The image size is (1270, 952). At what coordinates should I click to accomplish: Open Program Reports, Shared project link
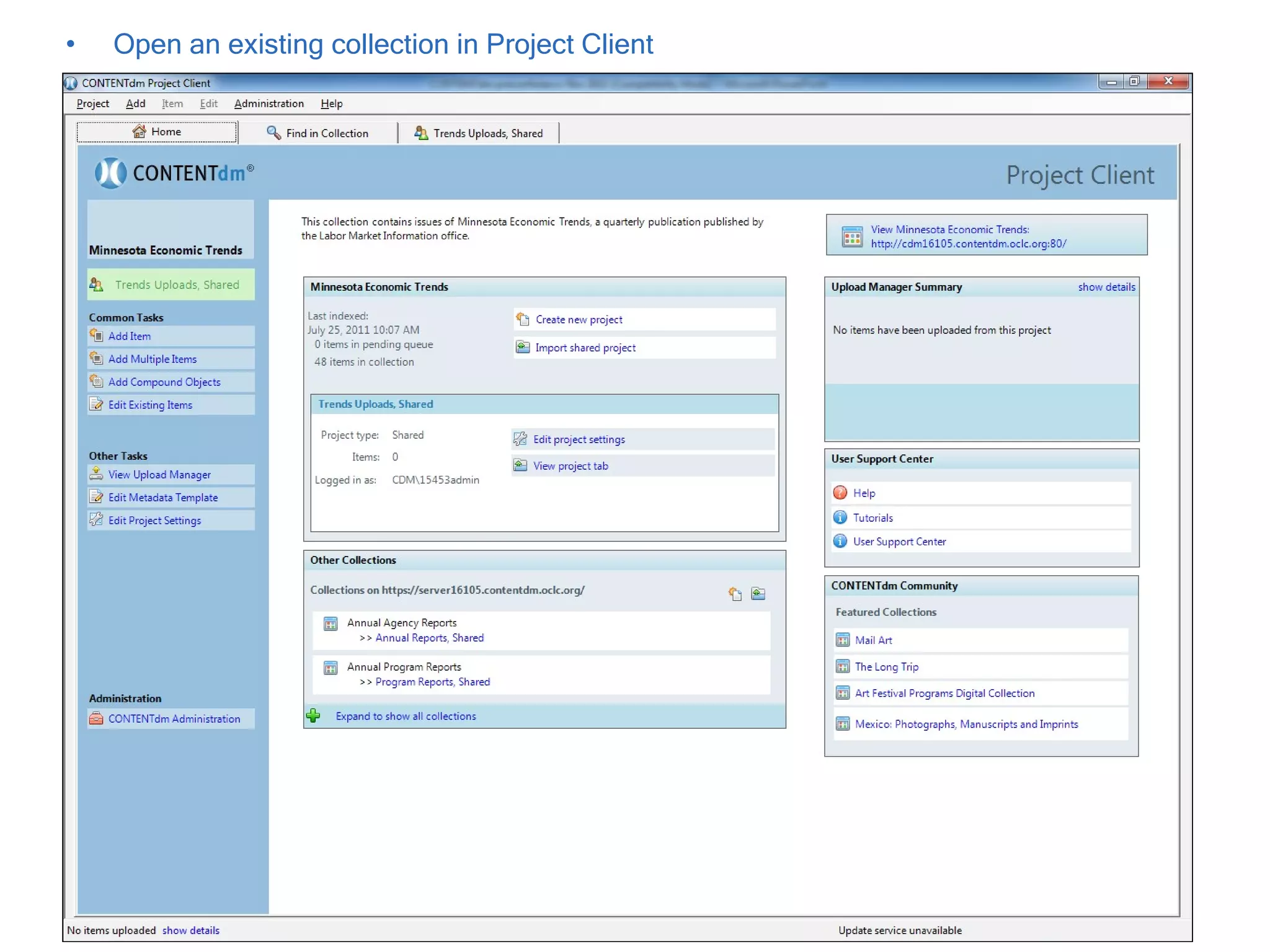coord(432,682)
